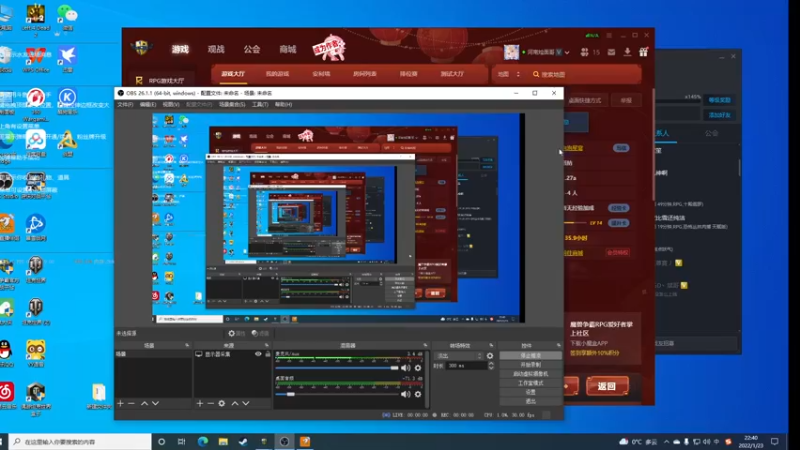The width and height of the screenshot is (800, 450).
Task: Open desktop audio channel settings gear
Action: 418,394
